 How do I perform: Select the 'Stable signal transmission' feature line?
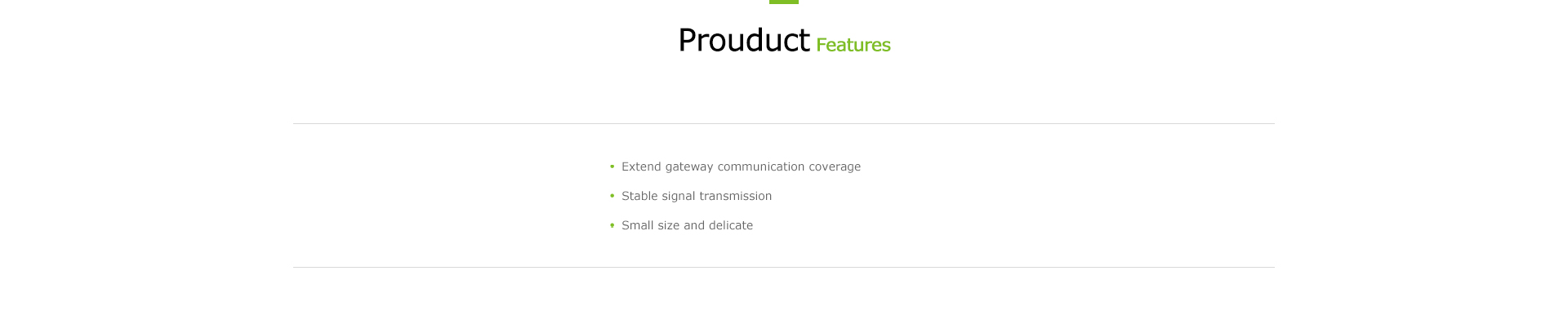click(x=697, y=196)
